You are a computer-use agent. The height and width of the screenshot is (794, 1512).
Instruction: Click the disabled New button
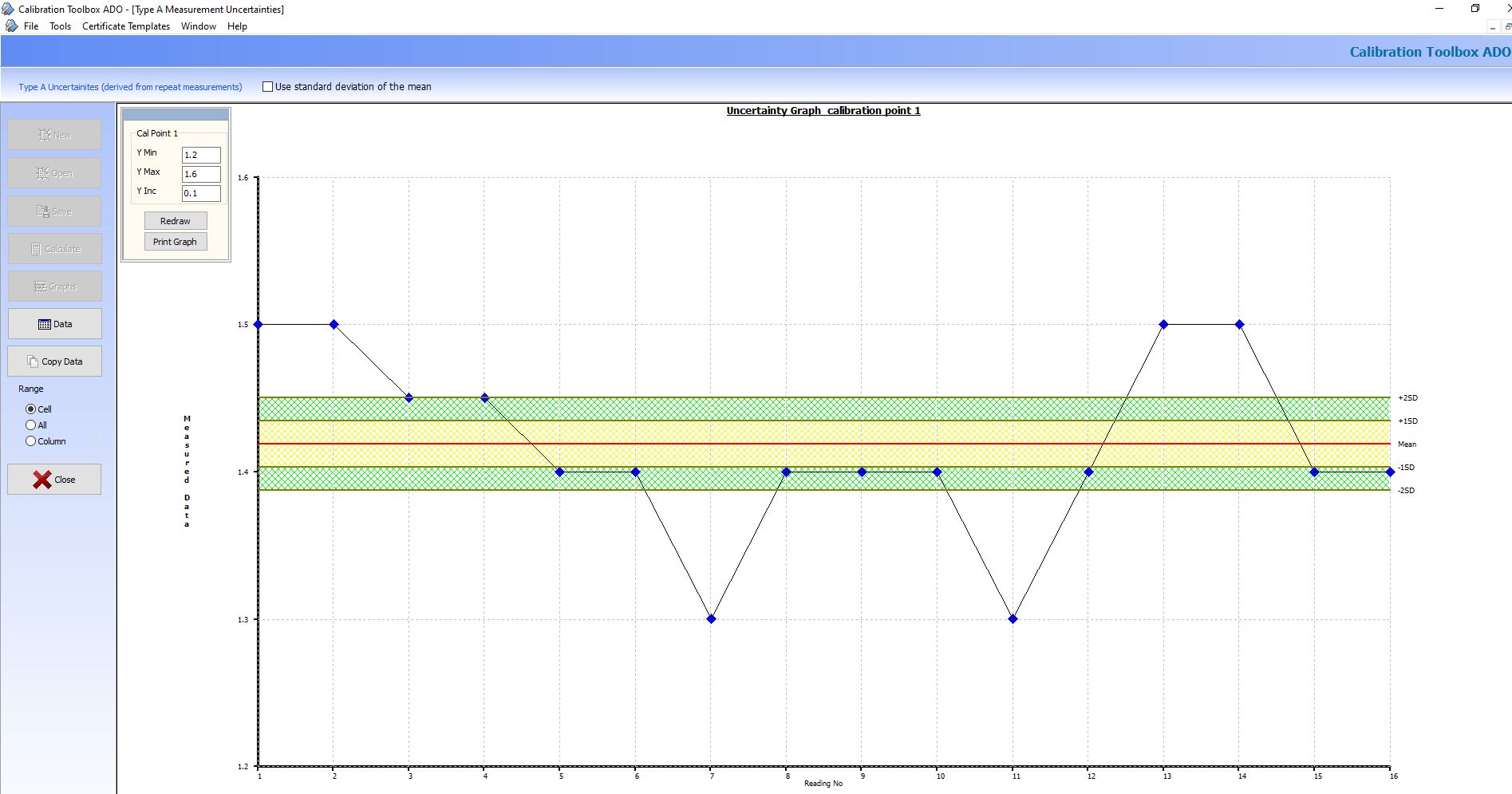[x=54, y=135]
